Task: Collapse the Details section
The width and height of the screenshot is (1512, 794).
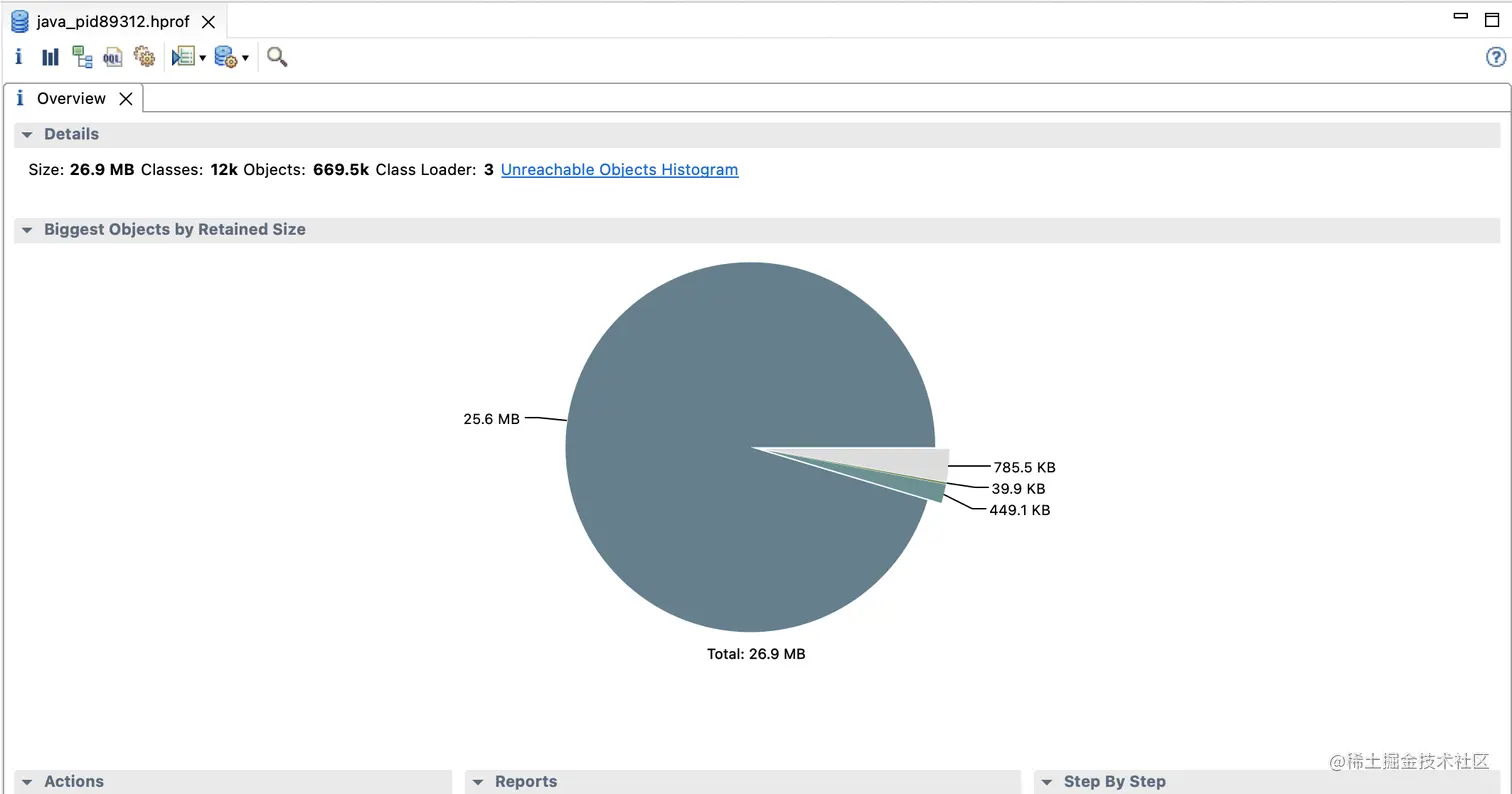Action: 27,135
